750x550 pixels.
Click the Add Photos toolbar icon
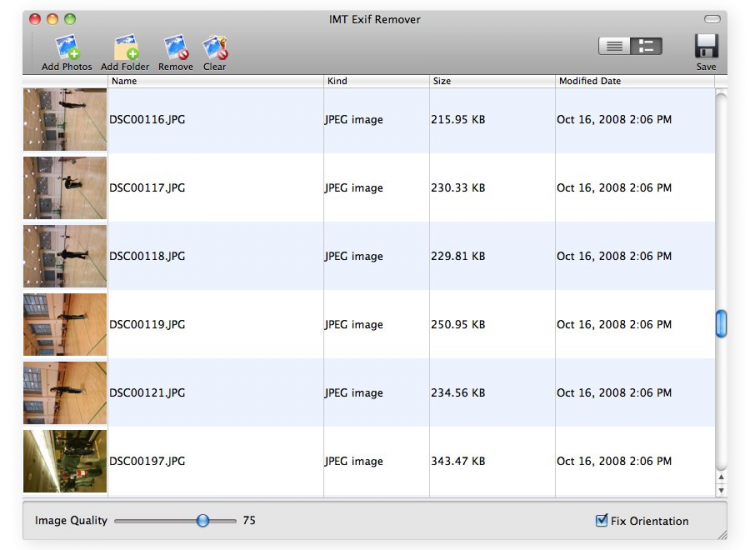pyautogui.click(x=66, y=47)
